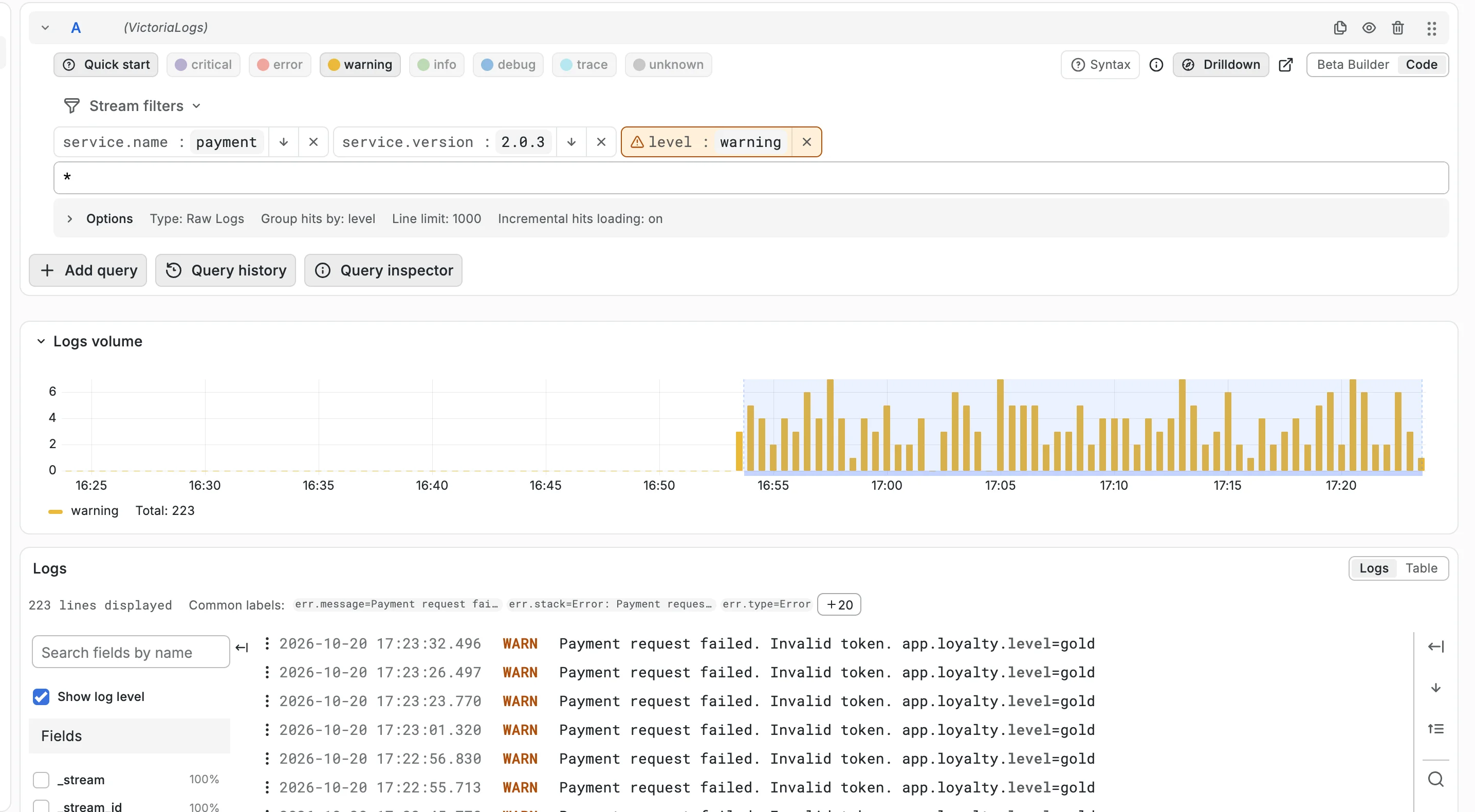The image size is (1475, 812).
Task: Move the service.version filter down with the arrow
Action: 571,142
